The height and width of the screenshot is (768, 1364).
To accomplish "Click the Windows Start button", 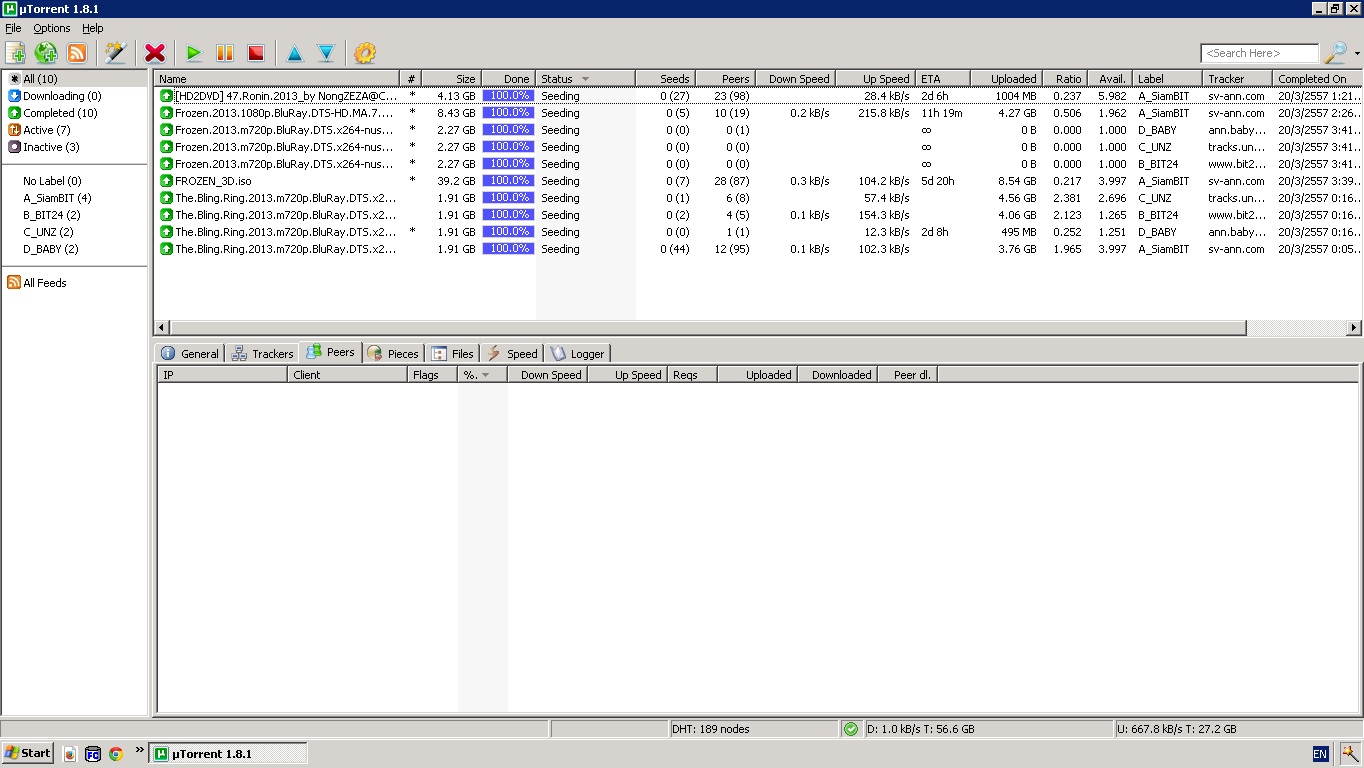I will (x=27, y=753).
